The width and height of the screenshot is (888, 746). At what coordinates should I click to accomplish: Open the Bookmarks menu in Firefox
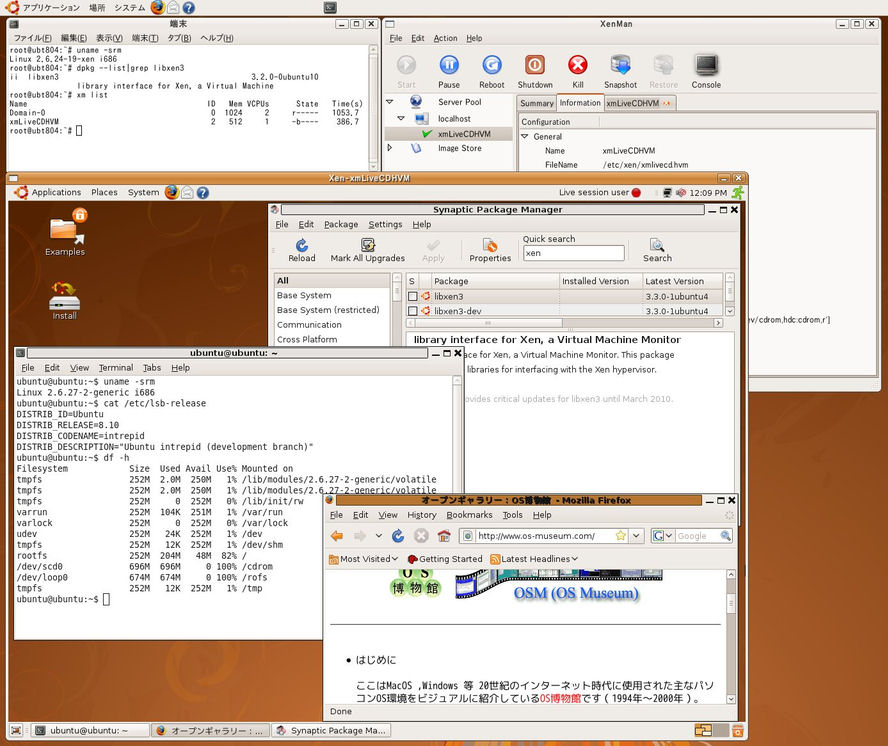point(469,515)
